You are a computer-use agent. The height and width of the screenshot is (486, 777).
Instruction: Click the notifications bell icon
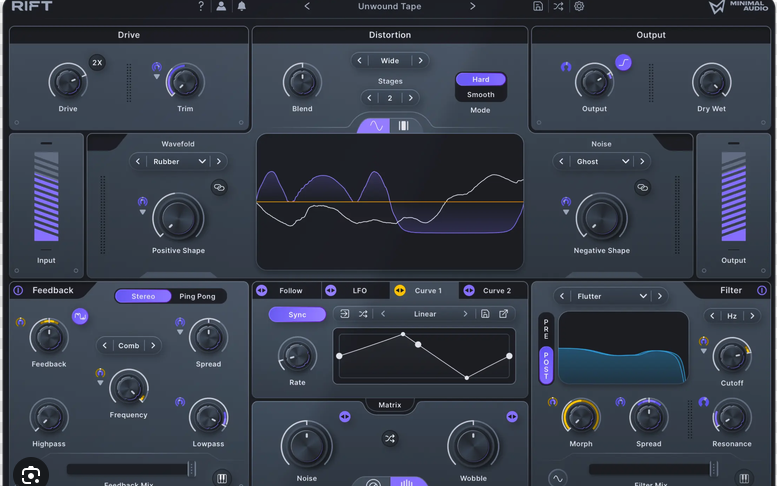[x=241, y=6]
